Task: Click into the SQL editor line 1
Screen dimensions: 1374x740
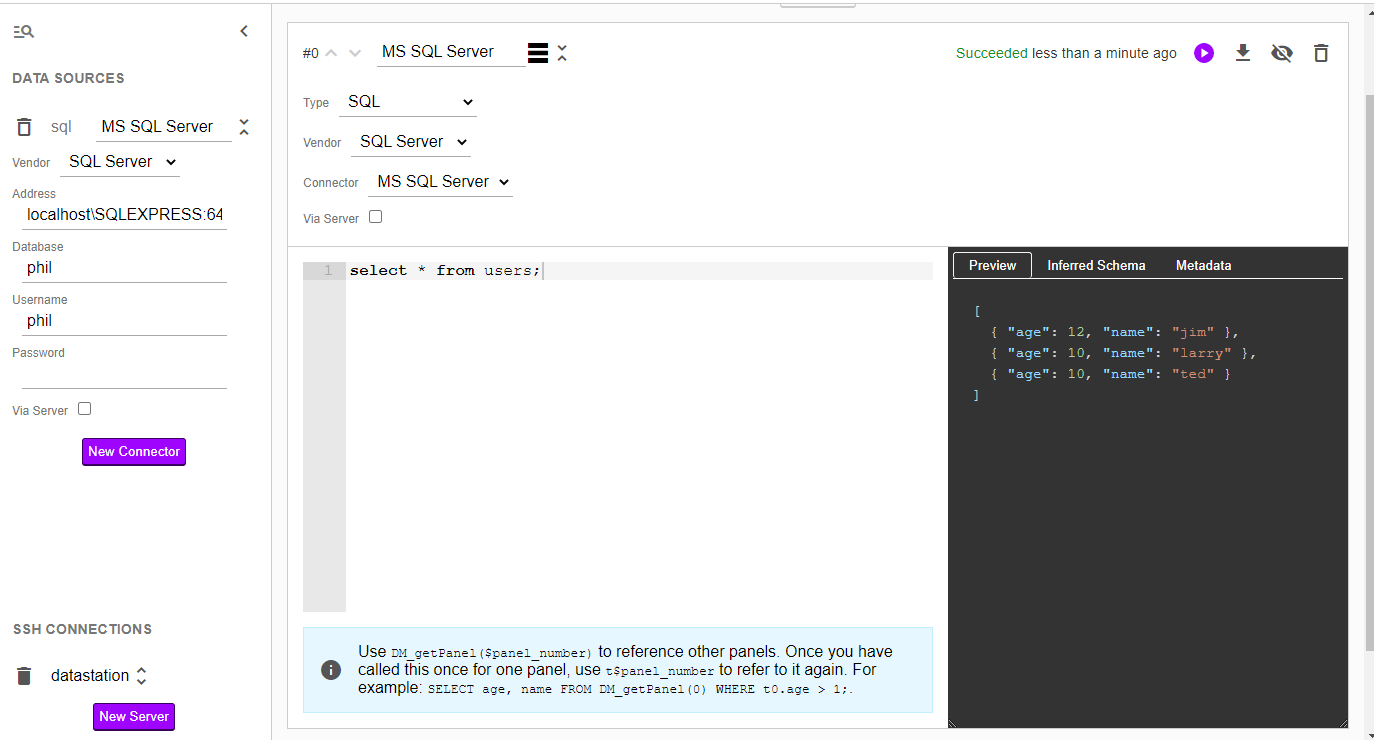Action: pos(640,271)
